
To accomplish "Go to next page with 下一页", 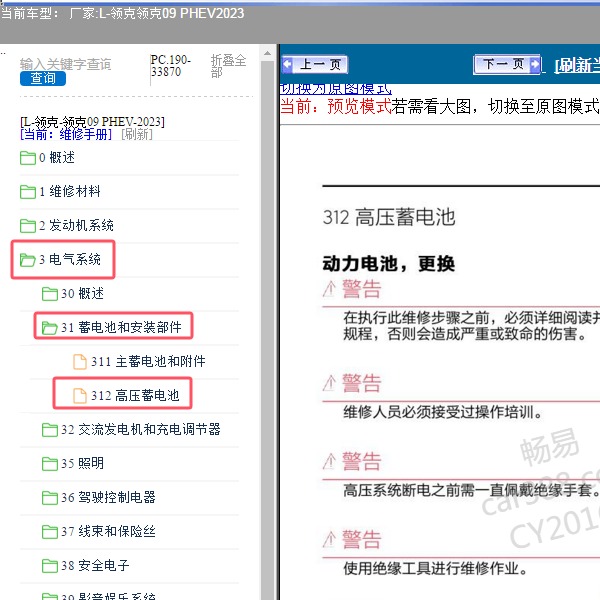I will pyautogui.click(x=507, y=64).
